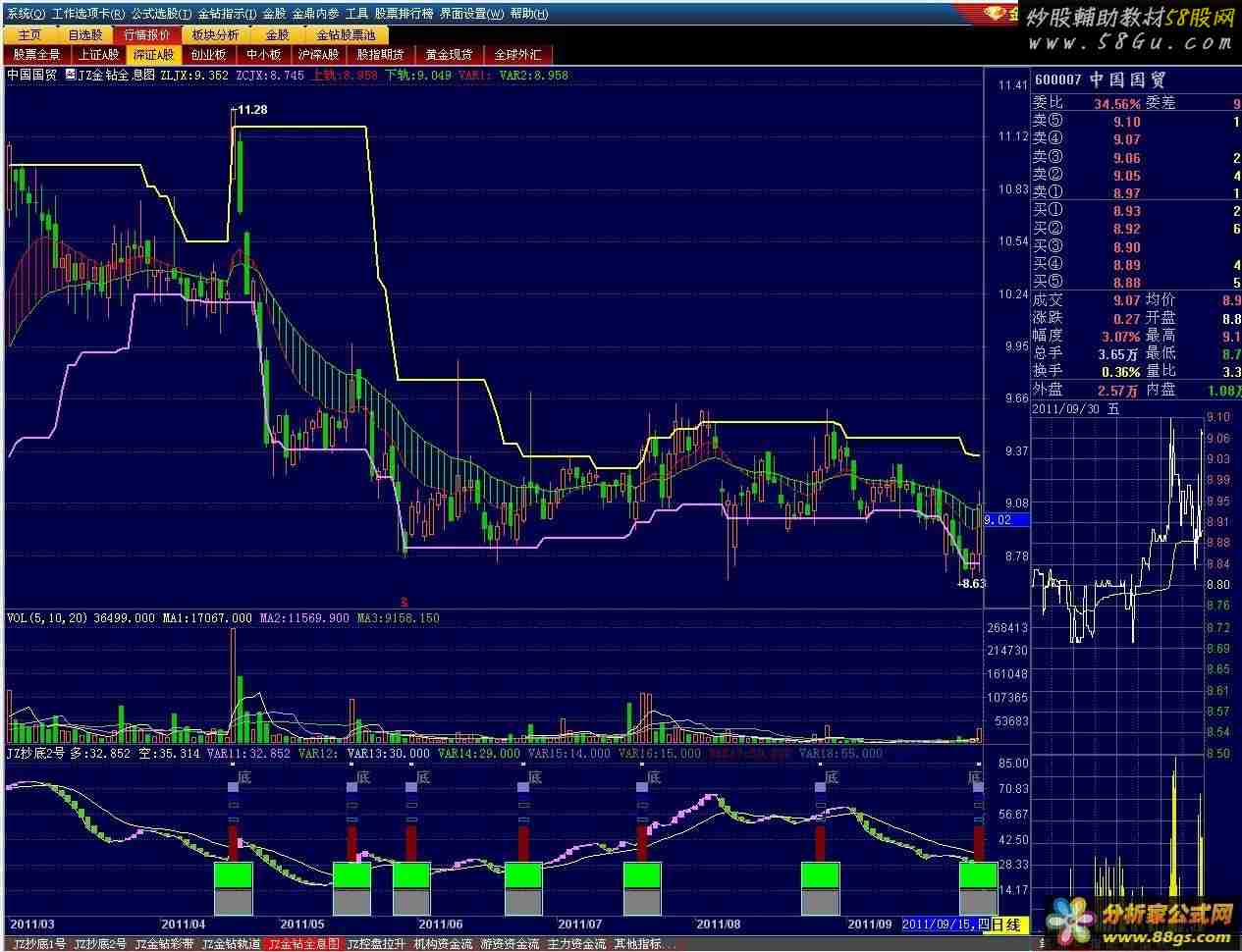Select the 深证A股 sub-tab

[x=153, y=55]
